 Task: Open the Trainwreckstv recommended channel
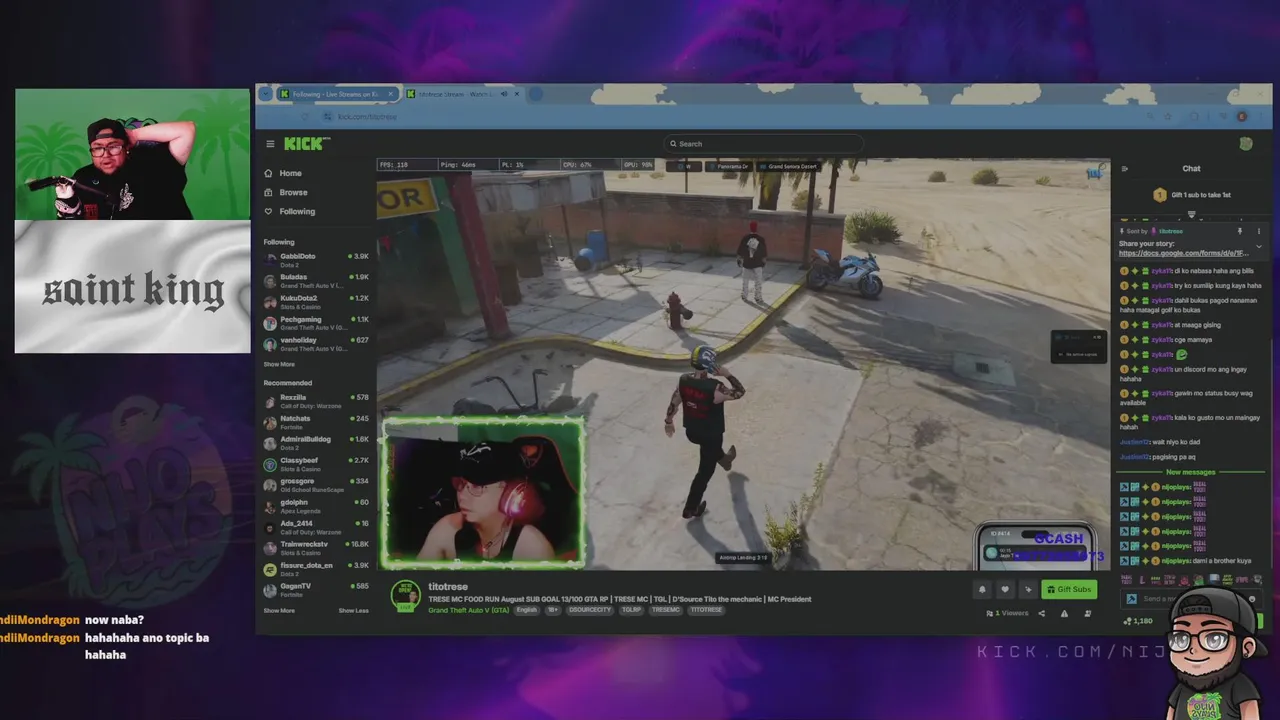(x=316, y=547)
